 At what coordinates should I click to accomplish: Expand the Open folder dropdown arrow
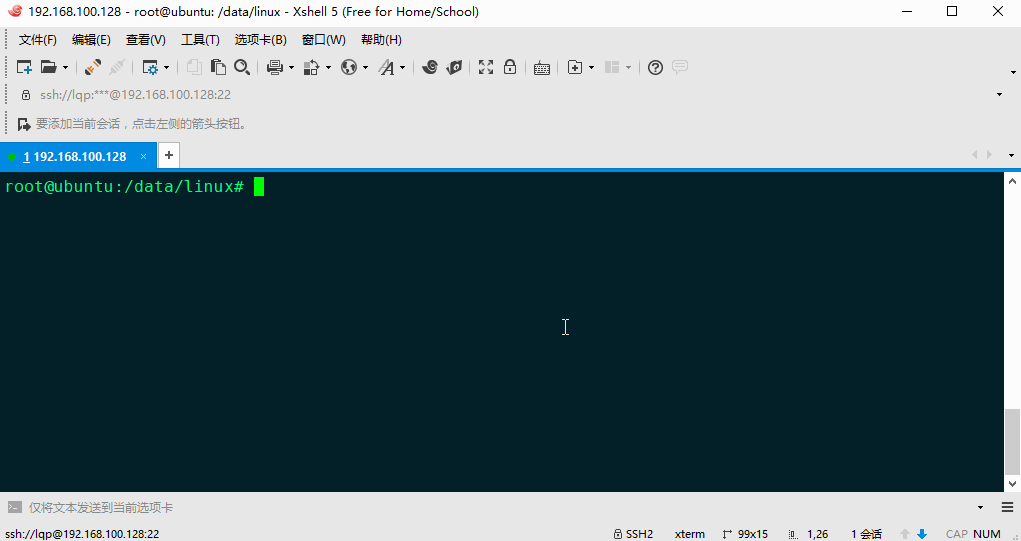tap(65, 67)
